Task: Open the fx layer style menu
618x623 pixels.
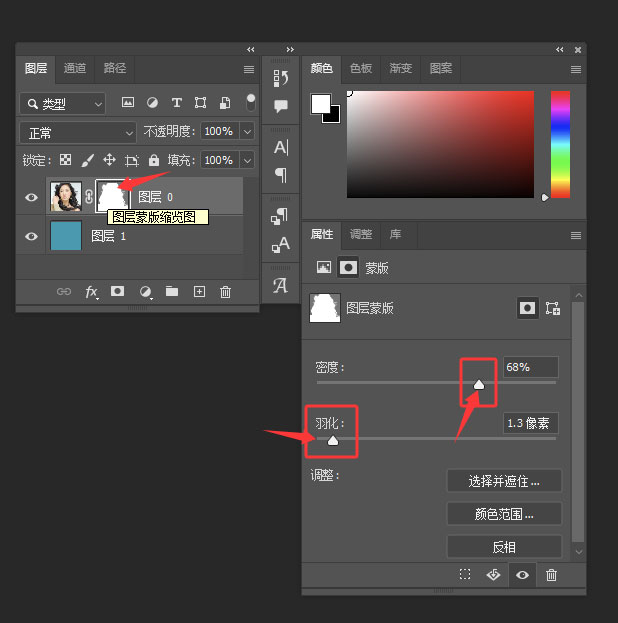Action: pyautogui.click(x=91, y=292)
